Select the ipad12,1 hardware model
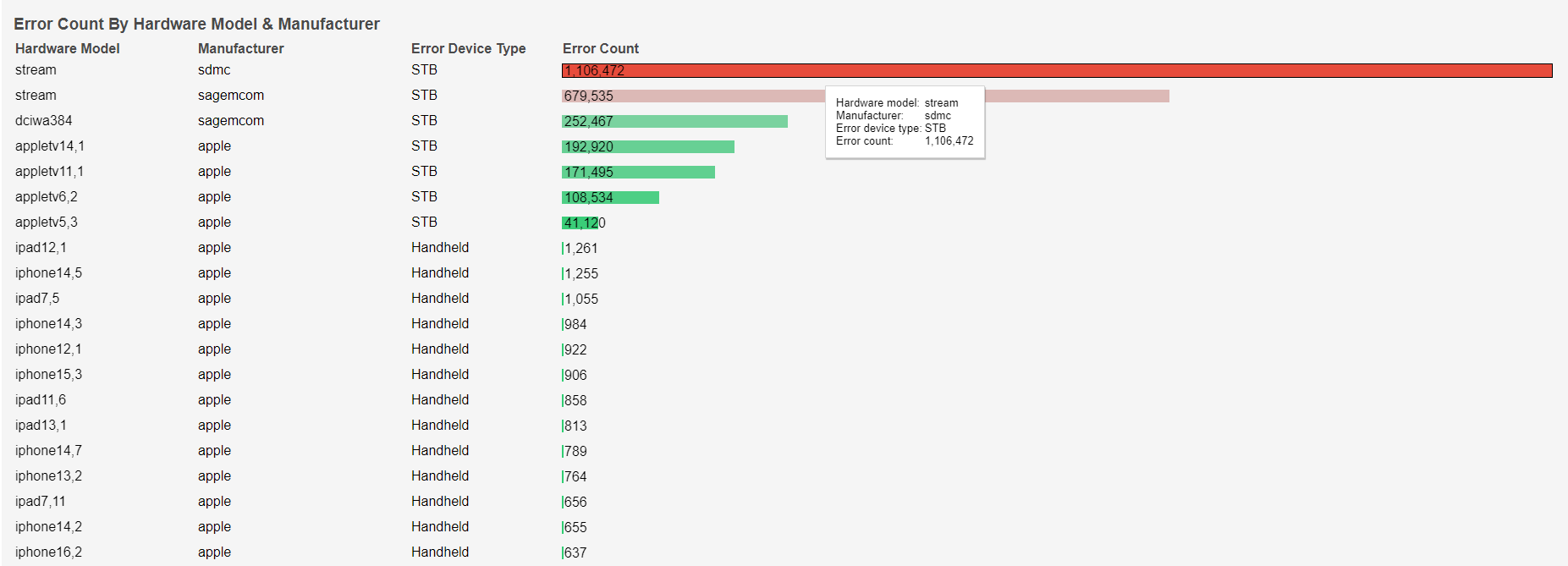The height and width of the screenshot is (566, 1568). (41, 248)
